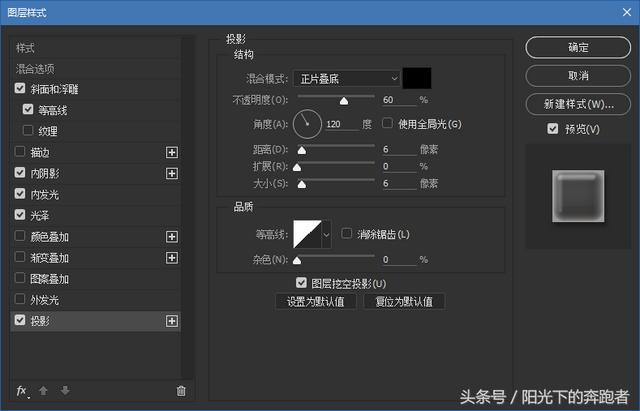Screen dimensions: 640x411
Task: Click the 大小 slider handle
Action: (x=302, y=184)
